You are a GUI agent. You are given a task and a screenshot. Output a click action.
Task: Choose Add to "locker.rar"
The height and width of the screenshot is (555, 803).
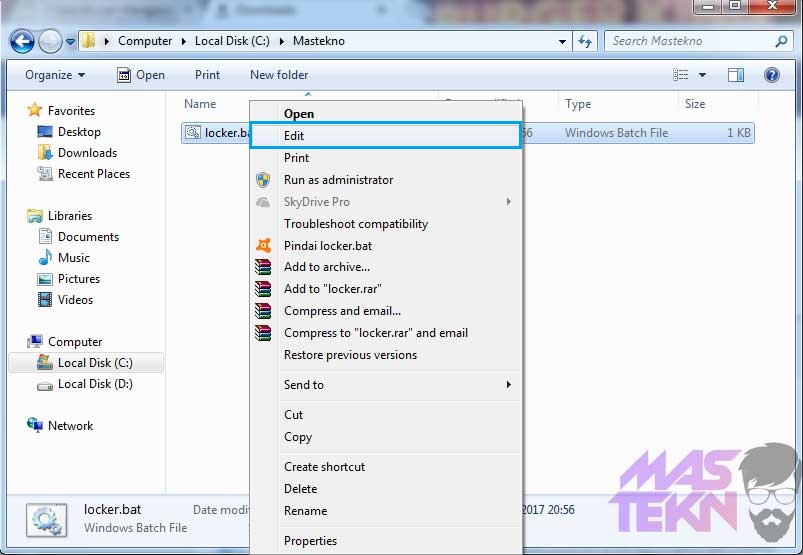[386, 289]
